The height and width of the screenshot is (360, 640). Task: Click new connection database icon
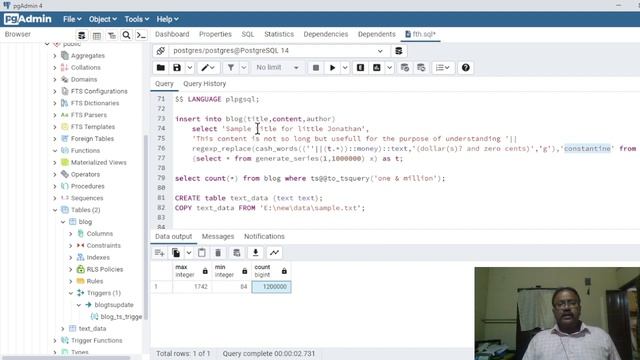coord(399,51)
